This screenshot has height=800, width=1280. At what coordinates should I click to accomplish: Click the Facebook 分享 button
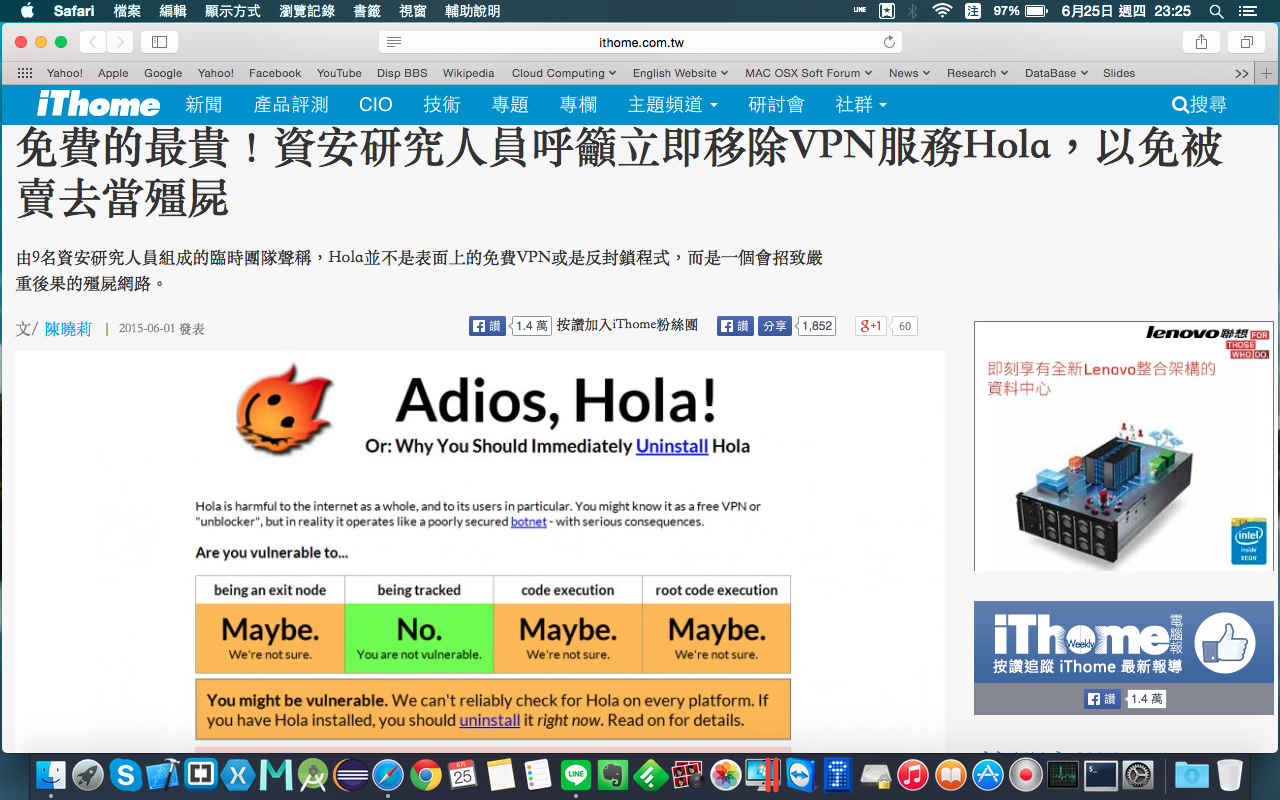[775, 326]
